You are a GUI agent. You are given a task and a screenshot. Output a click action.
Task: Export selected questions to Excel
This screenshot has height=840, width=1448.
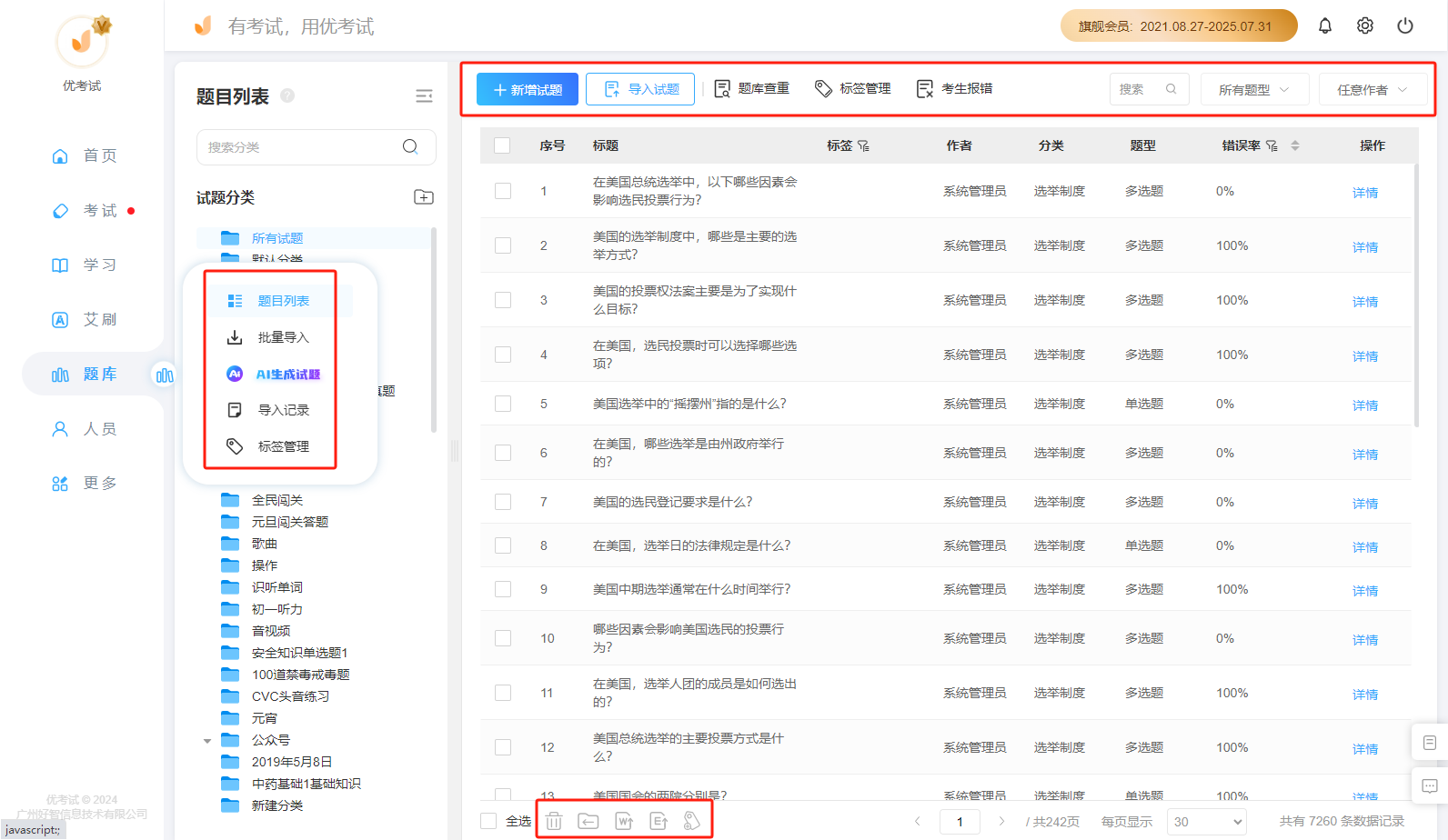tap(659, 821)
